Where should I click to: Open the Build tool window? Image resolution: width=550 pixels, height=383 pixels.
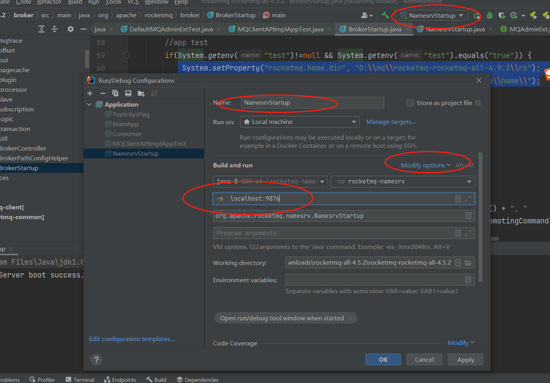point(156,379)
